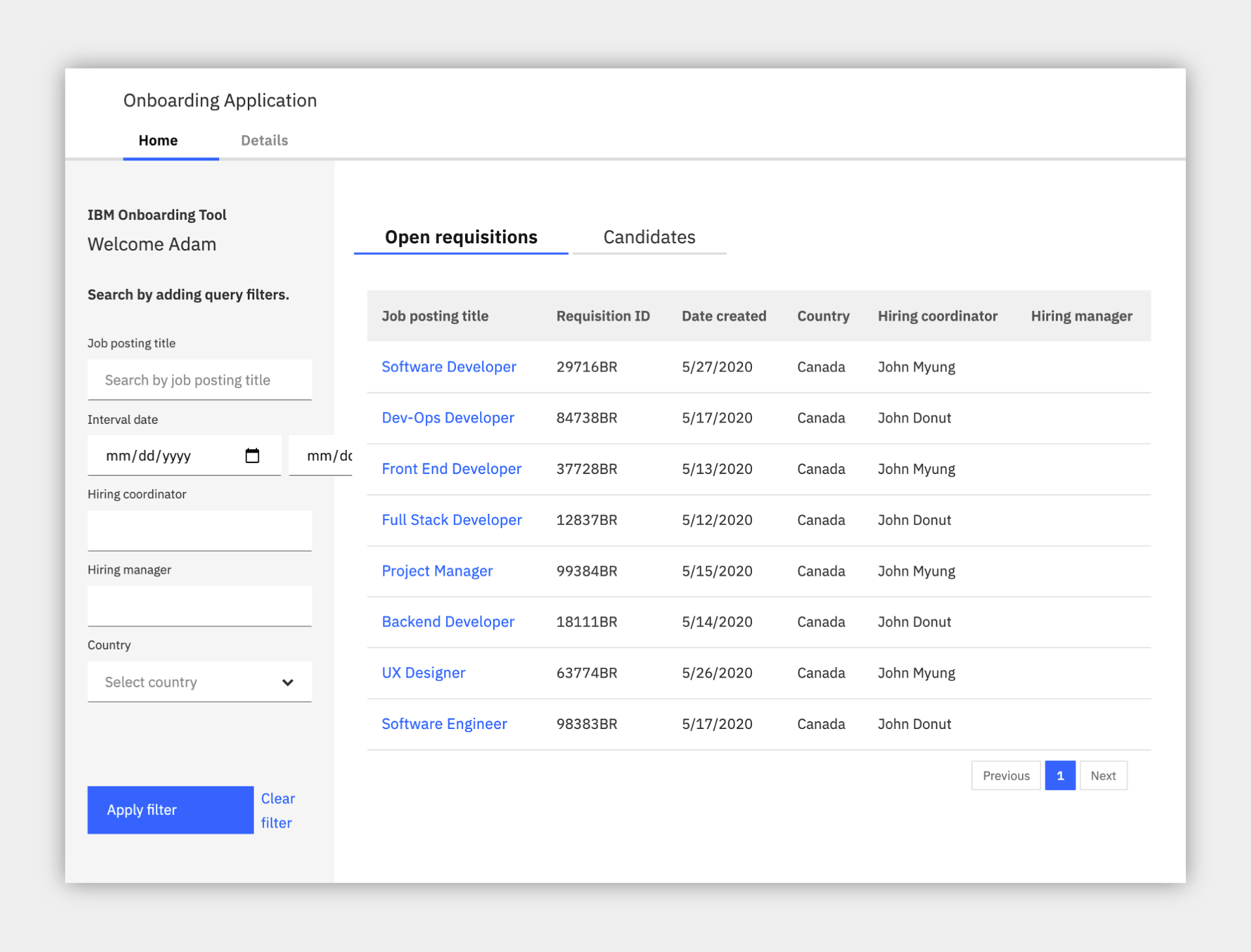Click the second Interval date field
Screen dimensions: 1251x952
point(321,456)
